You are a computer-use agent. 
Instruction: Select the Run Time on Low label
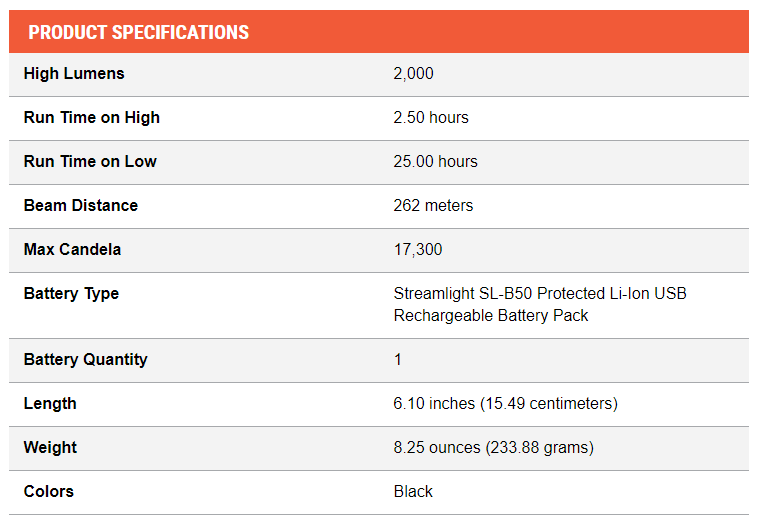click(x=90, y=162)
